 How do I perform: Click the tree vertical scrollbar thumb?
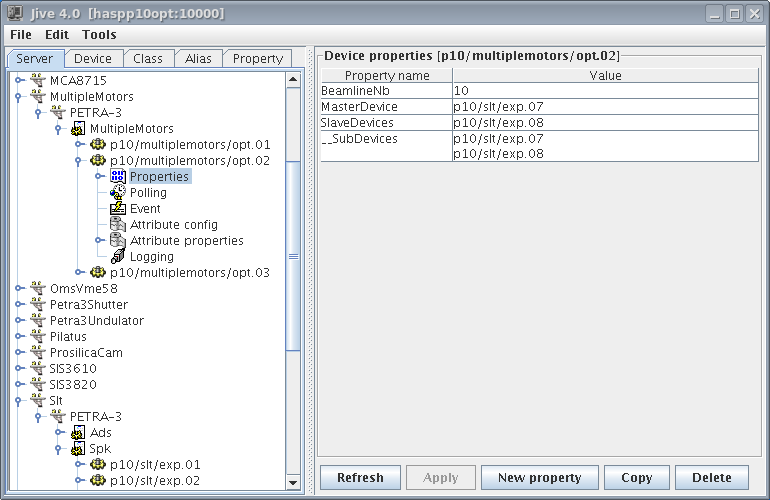[x=293, y=256]
